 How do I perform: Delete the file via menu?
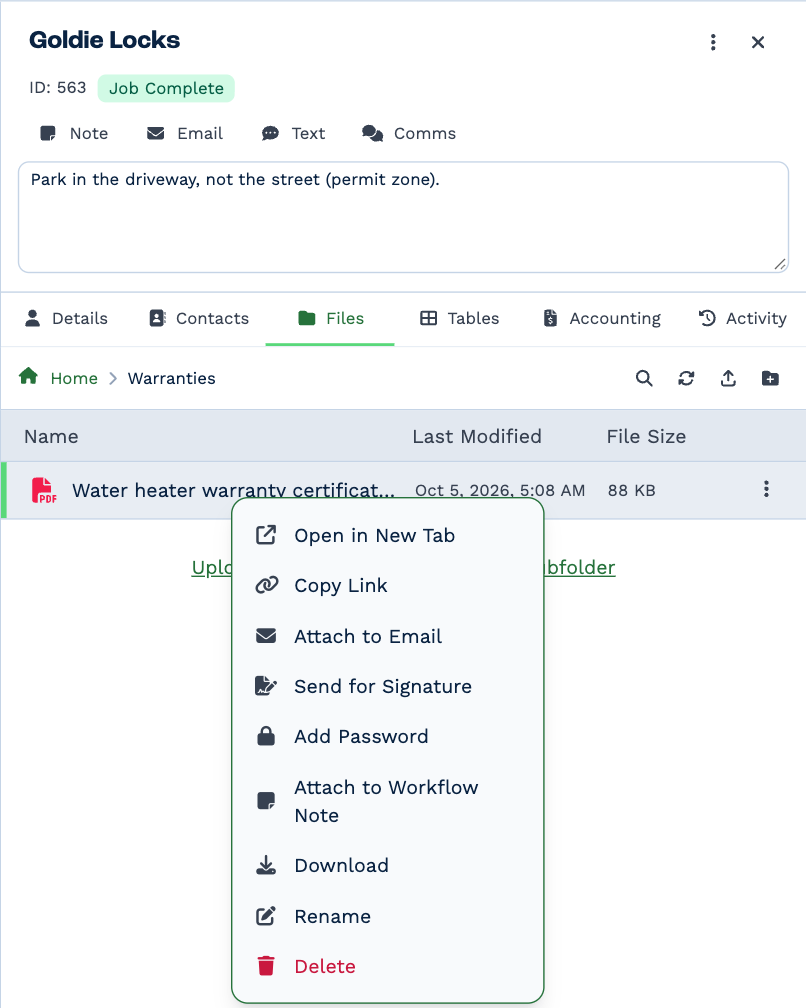388,966
